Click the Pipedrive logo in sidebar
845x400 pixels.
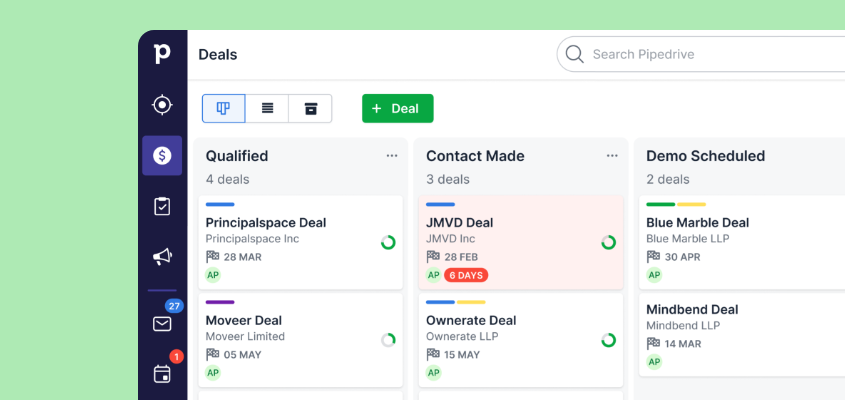pos(162,54)
